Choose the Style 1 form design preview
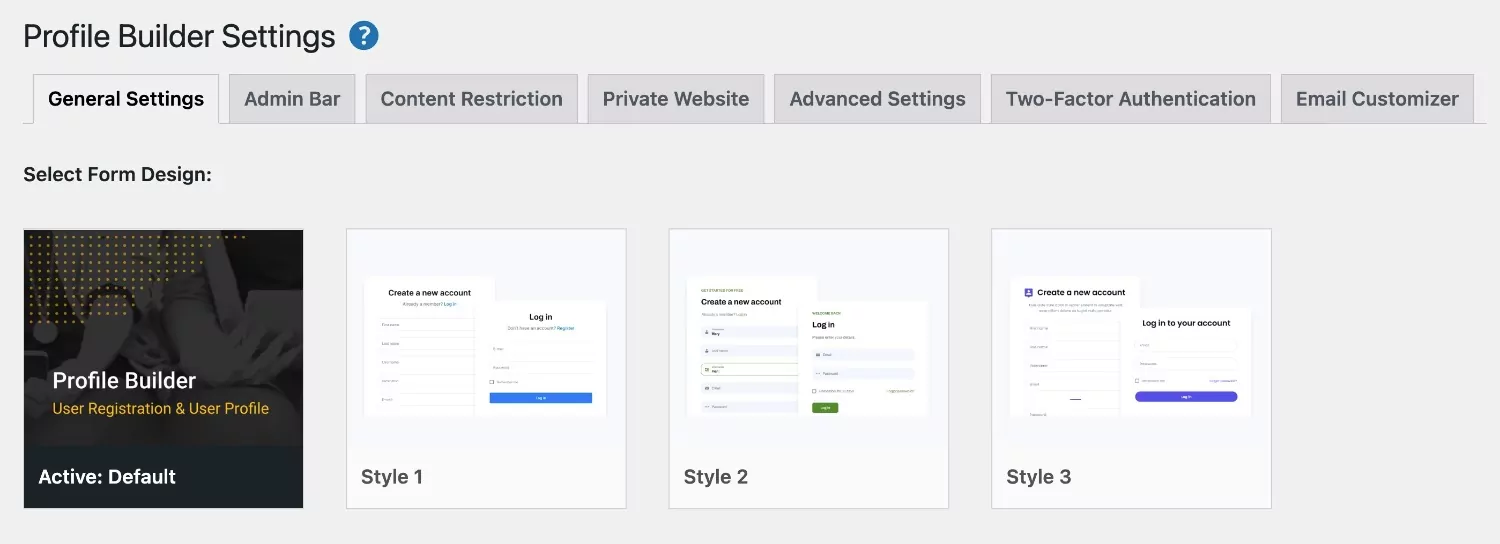1500x544 pixels. tap(486, 368)
